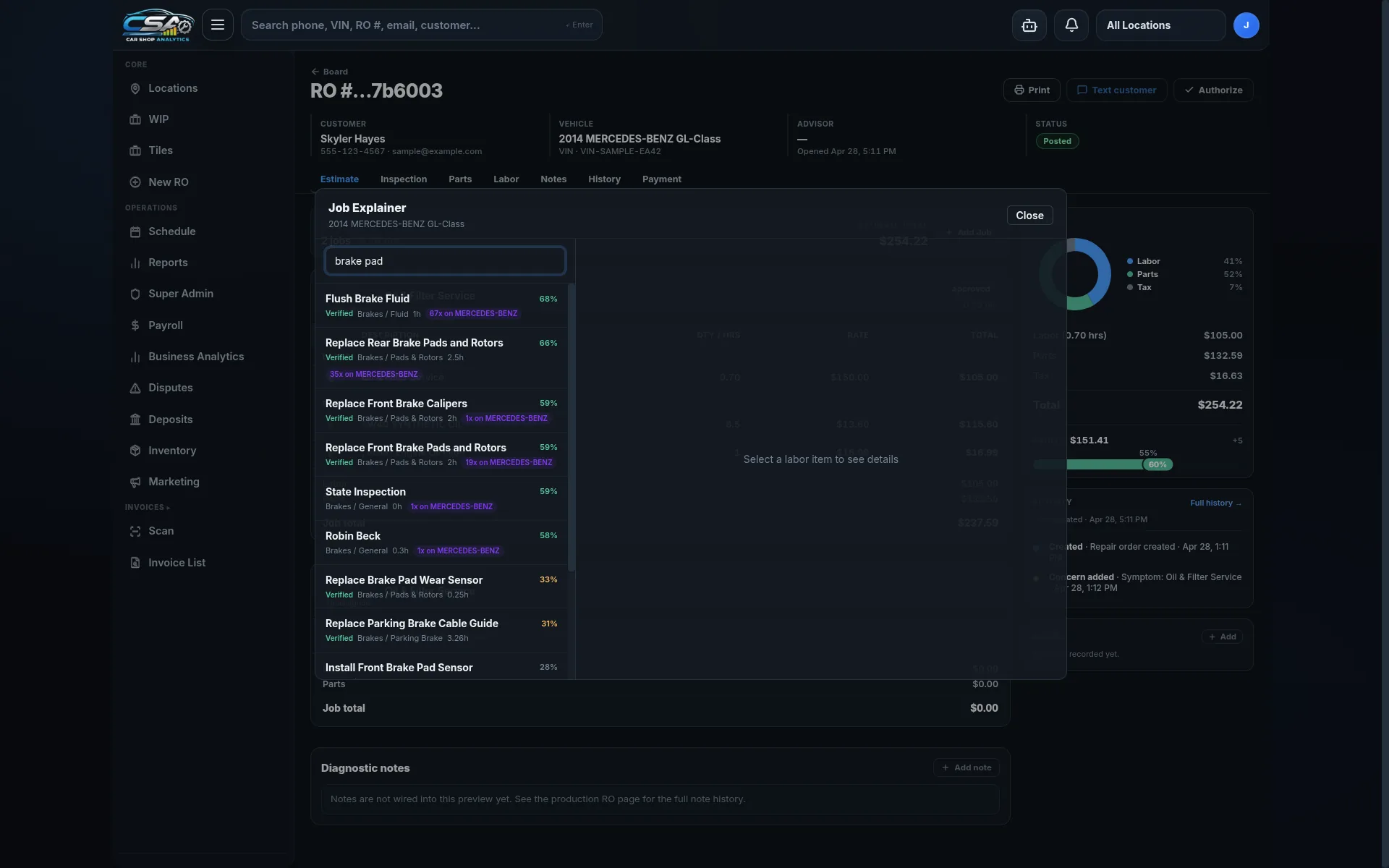Image resolution: width=1389 pixels, height=868 pixels.
Task: Click the margin progress bar 60% marker
Action: click(1157, 464)
